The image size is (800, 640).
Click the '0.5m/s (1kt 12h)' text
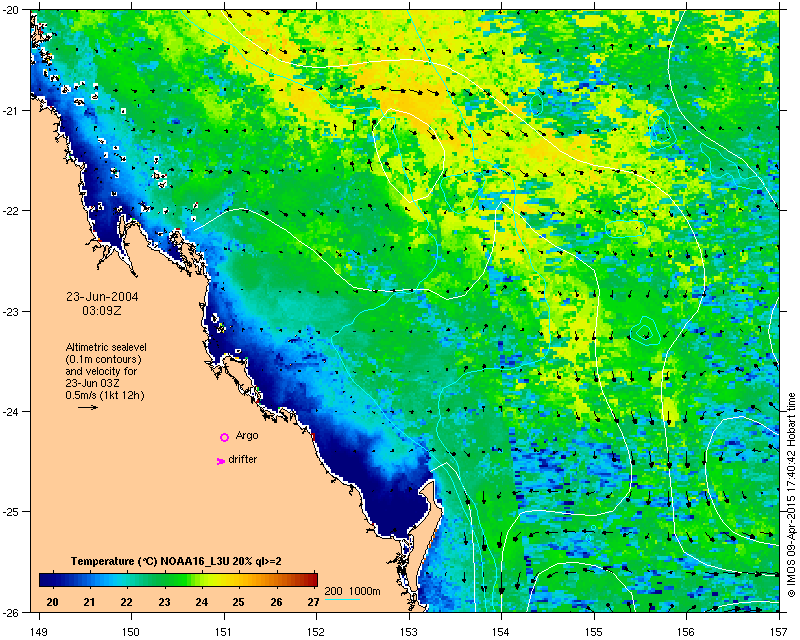[105, 395]
